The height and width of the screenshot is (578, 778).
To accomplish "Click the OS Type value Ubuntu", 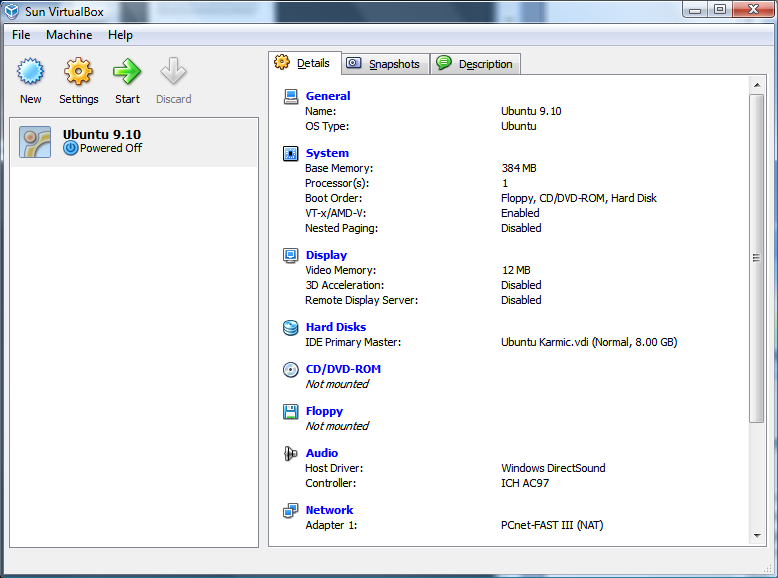I will [519, 127].
